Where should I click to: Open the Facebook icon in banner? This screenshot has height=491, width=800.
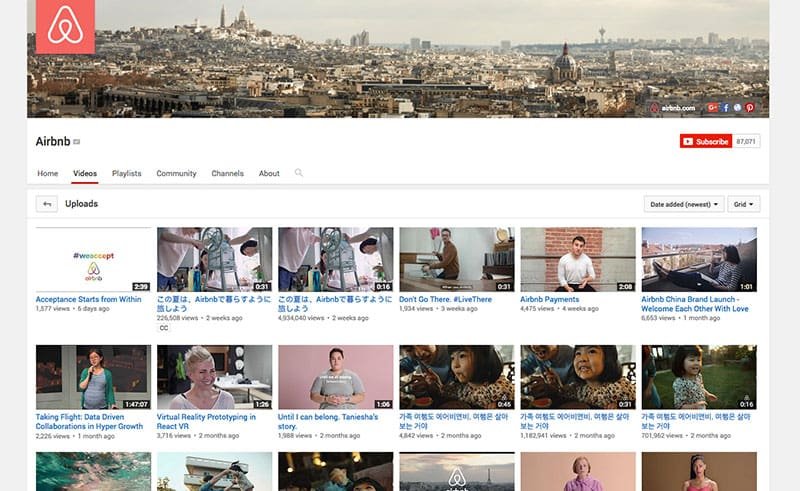click(x=725, y=108)
